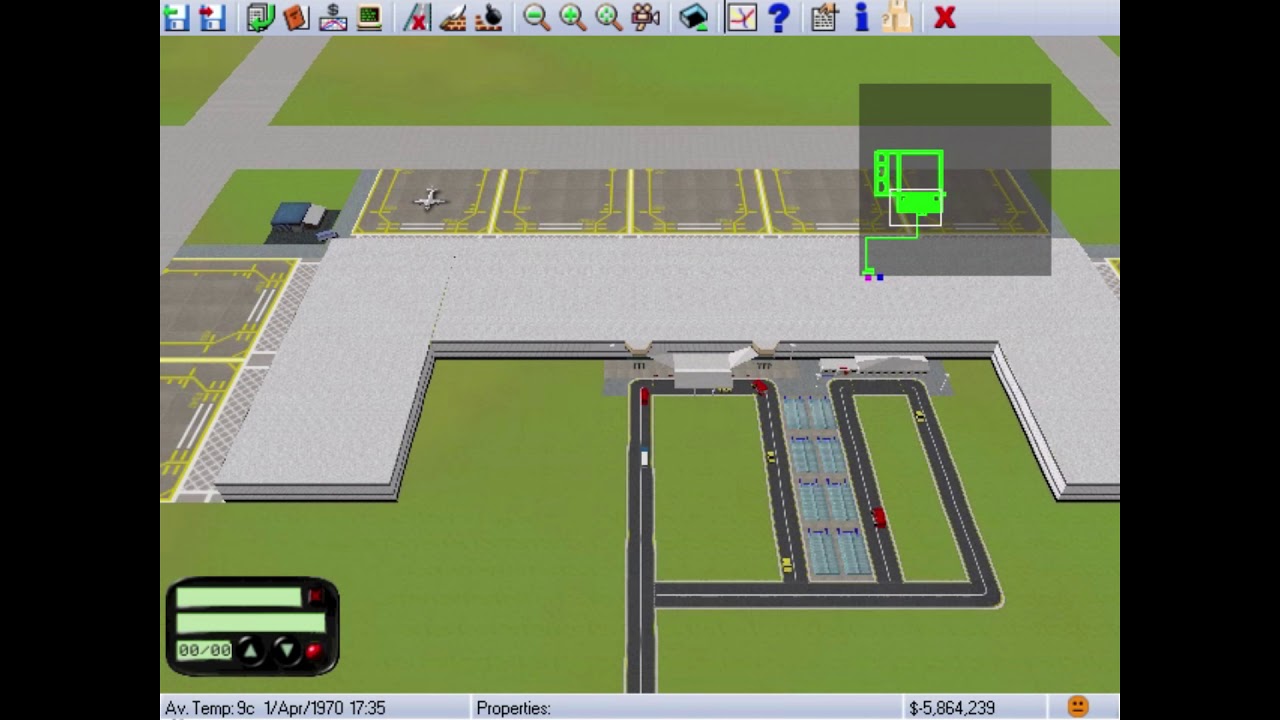The height and width of the screenshot is (720, 1280).
Task: Click the pager up arrow button
Action: (251, 651)
